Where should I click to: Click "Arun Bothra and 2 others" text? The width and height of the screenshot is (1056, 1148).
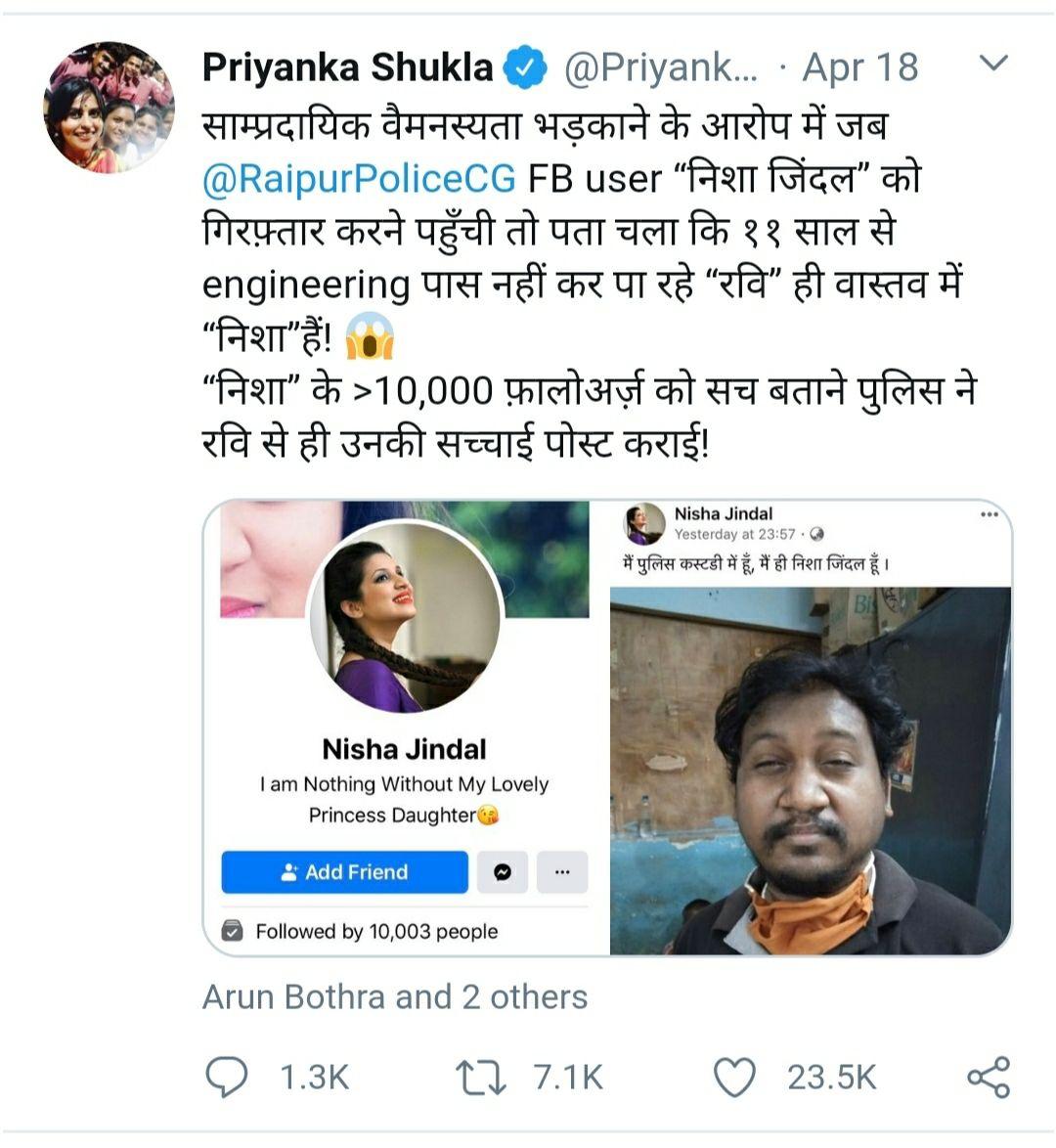tap(395, 996)
